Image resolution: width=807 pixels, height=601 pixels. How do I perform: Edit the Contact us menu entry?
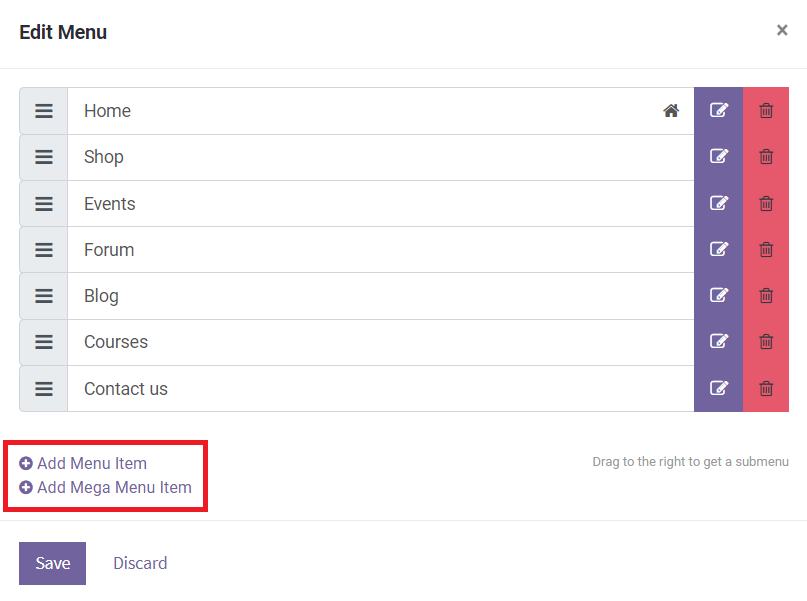click(718, 388)
